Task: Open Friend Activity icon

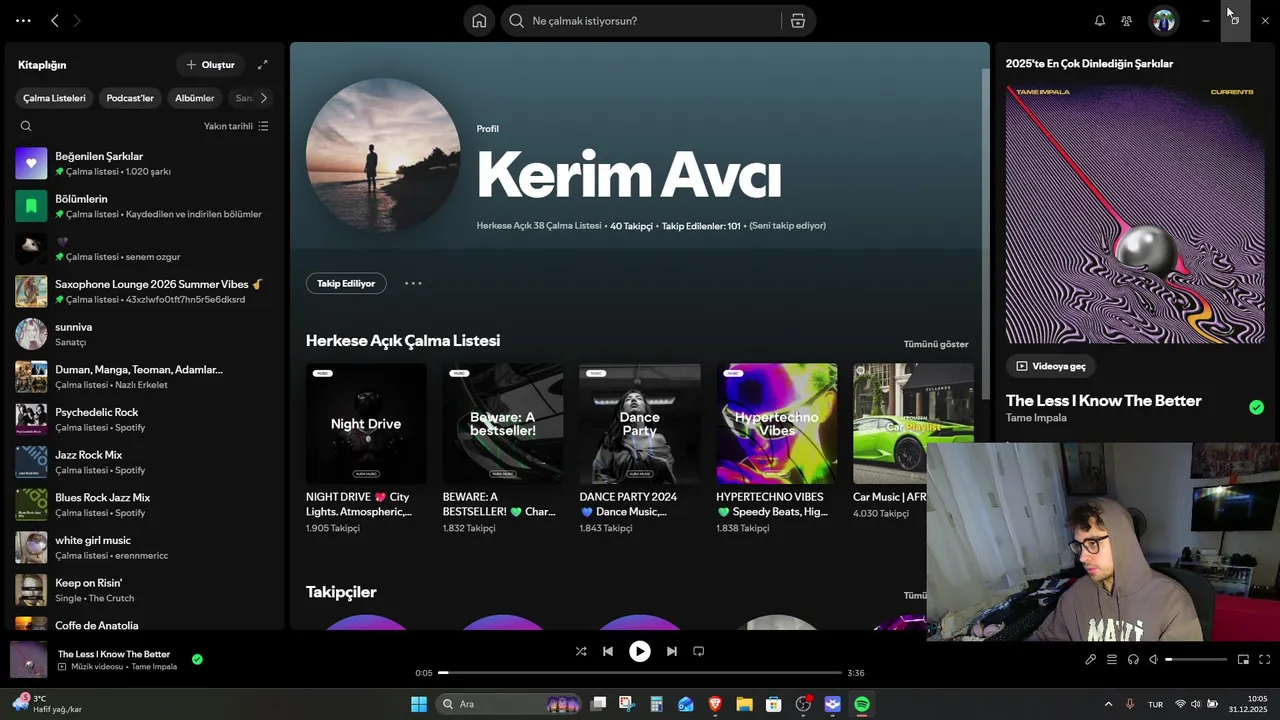Action: click(x=1127, y=21)
